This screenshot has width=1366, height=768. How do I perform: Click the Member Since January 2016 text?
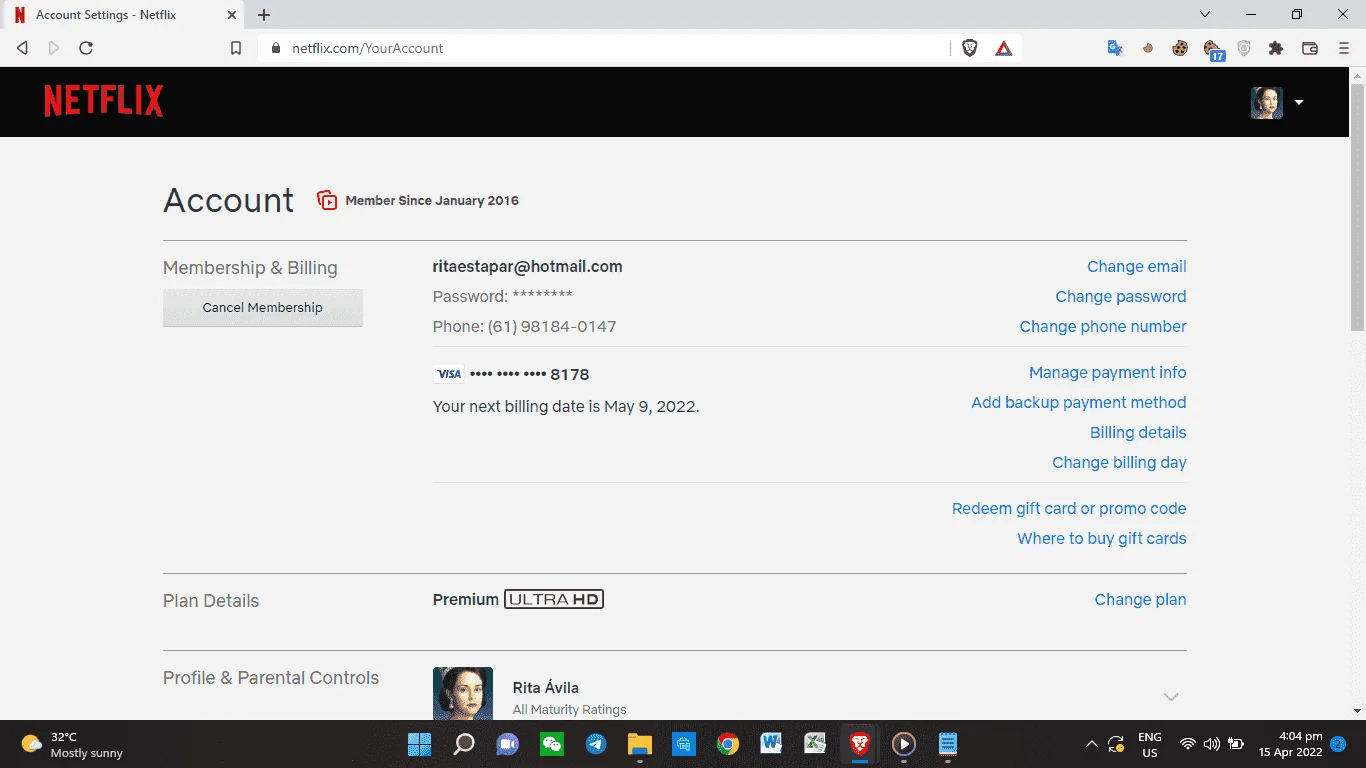(x=432, y=200)
